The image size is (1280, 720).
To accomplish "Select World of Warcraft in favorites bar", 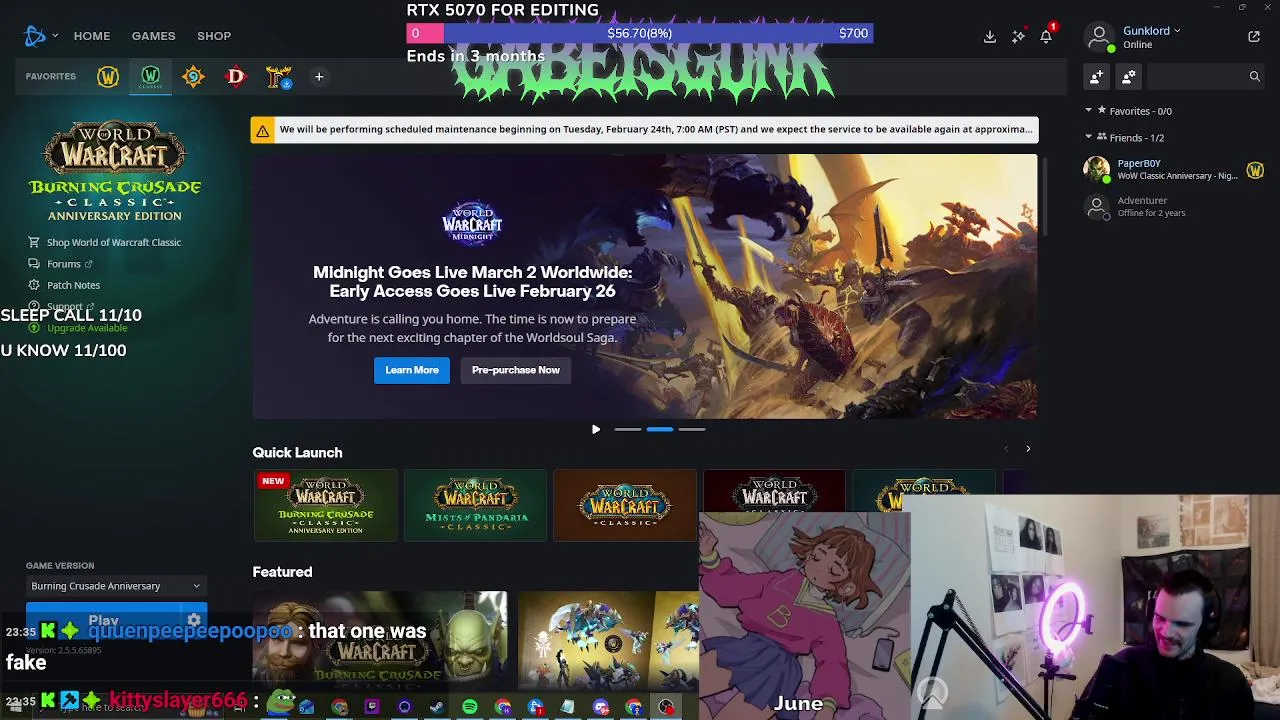I will click(x=108, y=77).
